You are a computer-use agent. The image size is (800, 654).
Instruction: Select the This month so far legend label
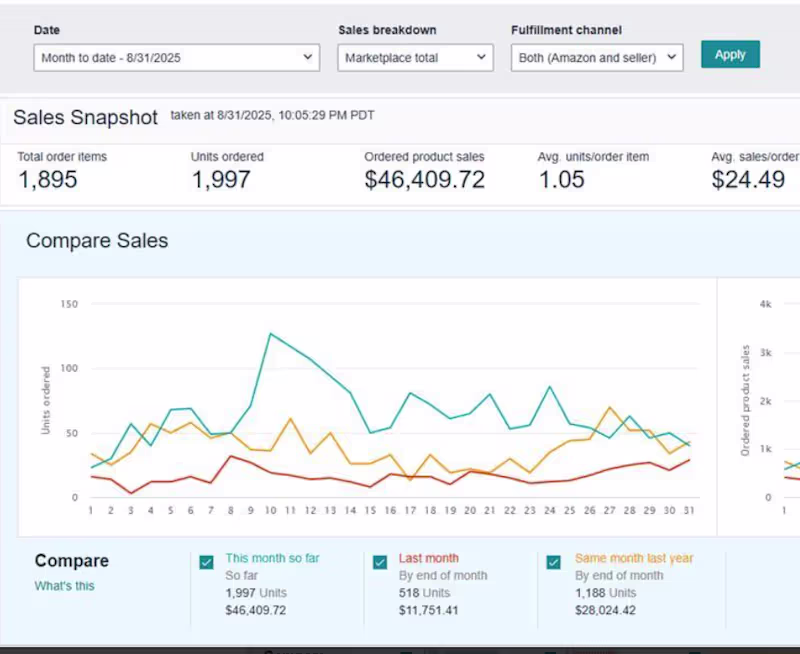tap(272, 558)
